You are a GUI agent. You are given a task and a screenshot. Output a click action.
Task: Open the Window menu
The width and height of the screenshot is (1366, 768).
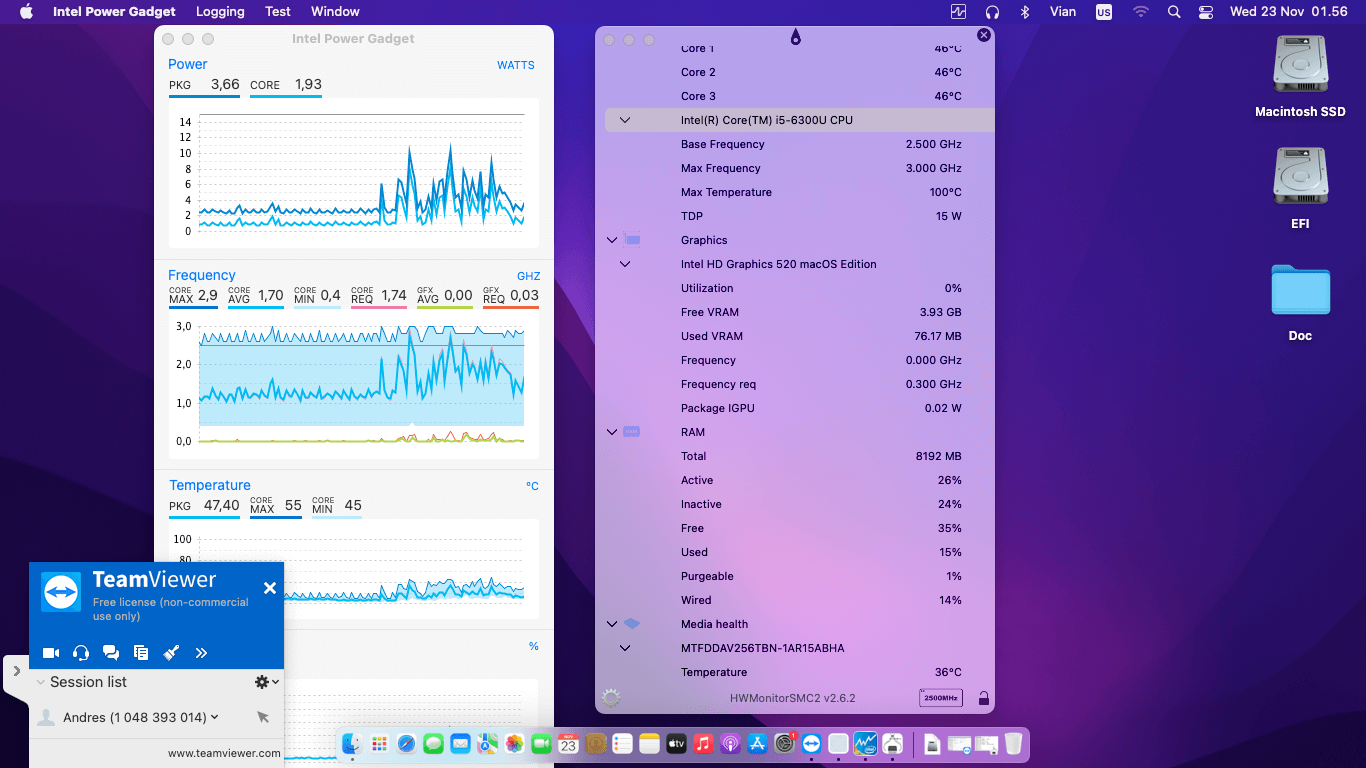[x=335, y=12]
